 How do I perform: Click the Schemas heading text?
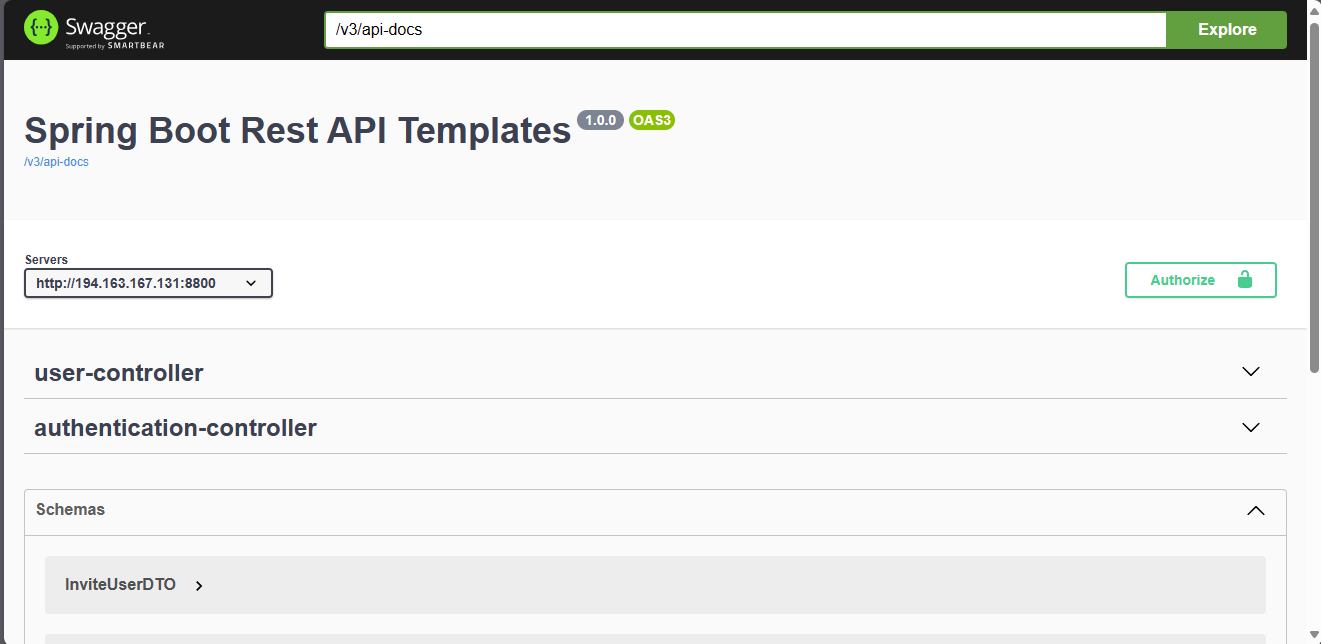click(x=70, y=509)
